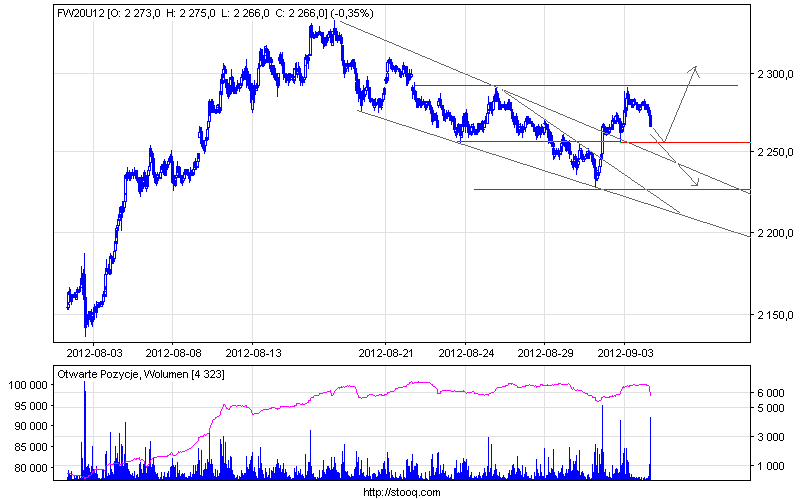Select the 85 000 open interest axis label
Image resolution: width=800 pixels, height=500 pixels.
click(30, 447)
